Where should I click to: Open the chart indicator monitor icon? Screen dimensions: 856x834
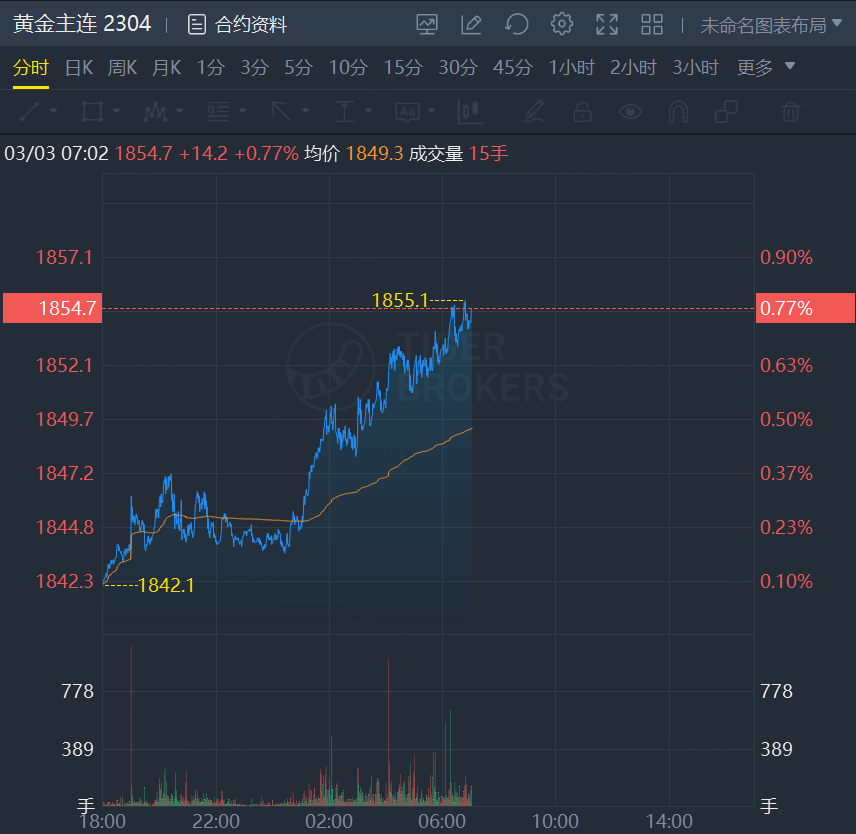coord(427,24)
